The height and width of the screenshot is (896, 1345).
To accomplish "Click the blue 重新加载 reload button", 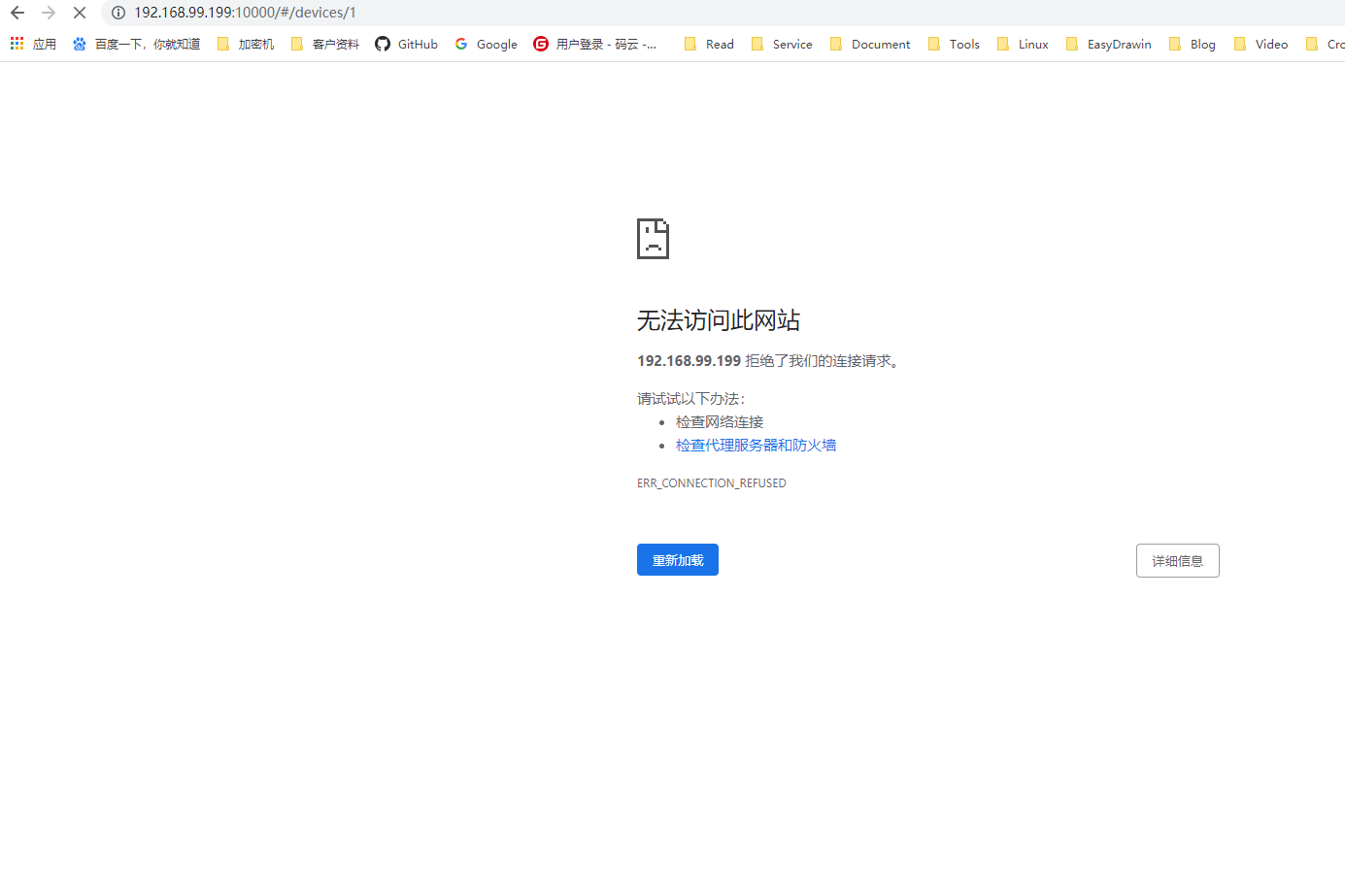I will [x=678, y=560].
